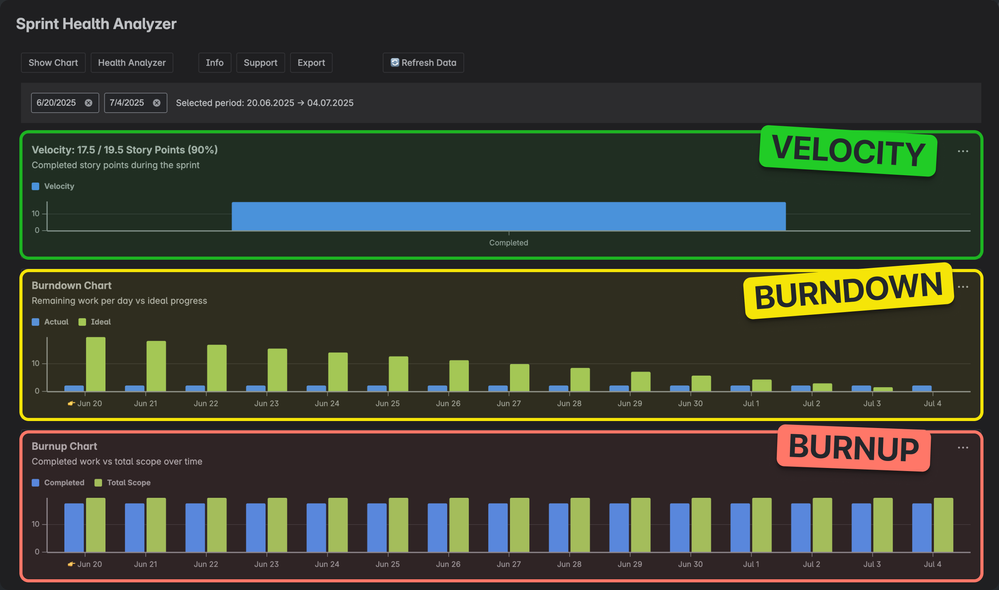Clear the 7/4/2025 end date

coord(157,103)
